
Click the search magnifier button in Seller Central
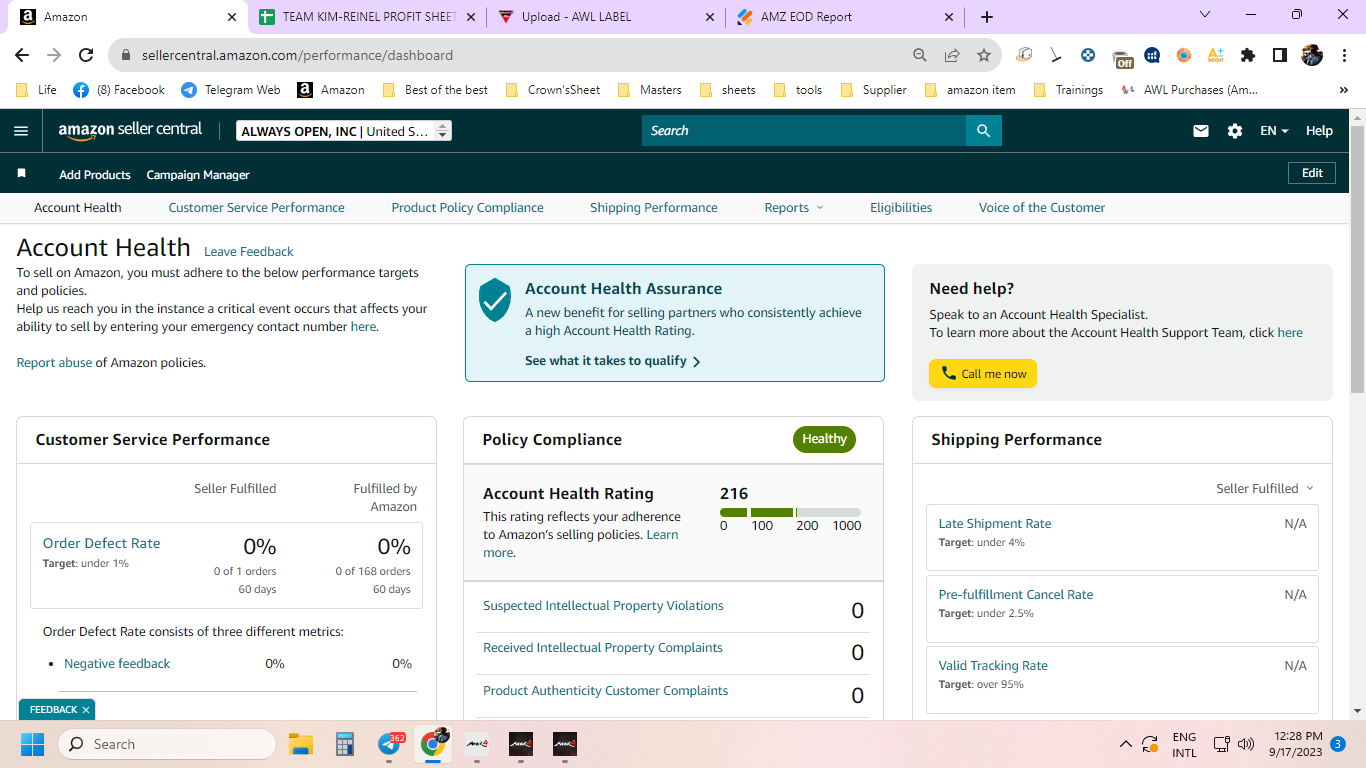(983, 131)
